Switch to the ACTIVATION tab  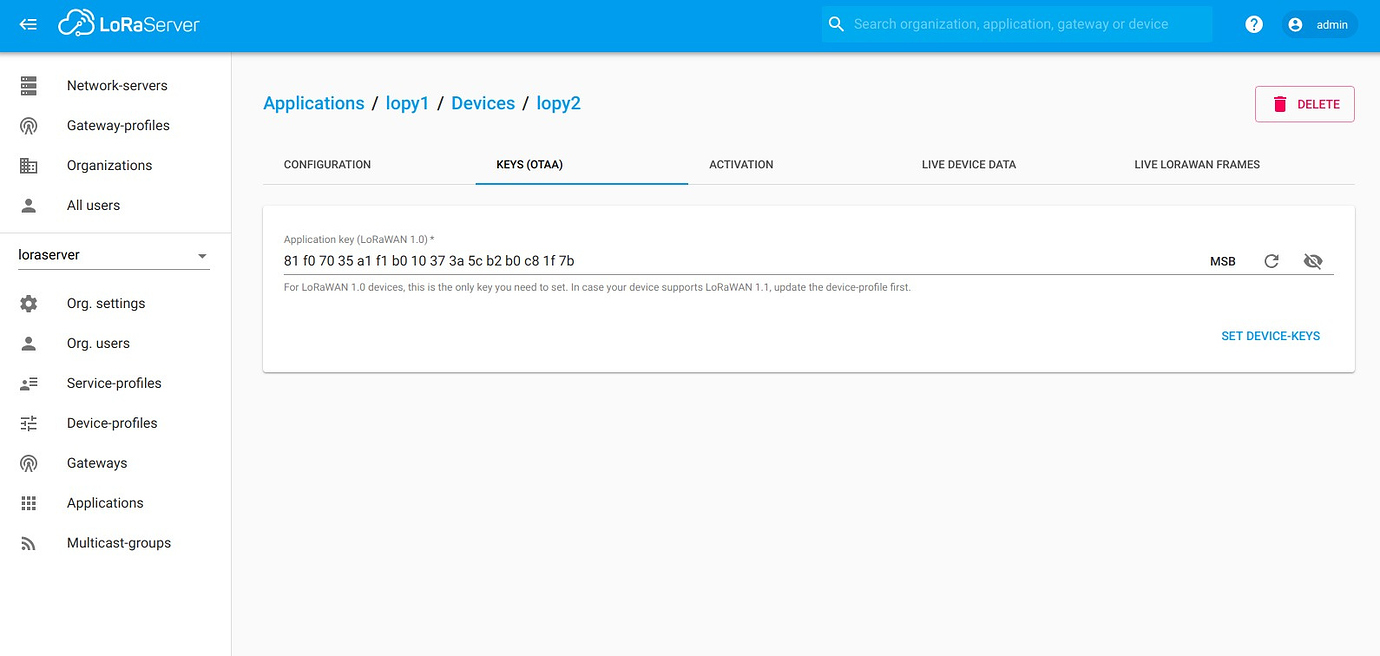(741, 164)
